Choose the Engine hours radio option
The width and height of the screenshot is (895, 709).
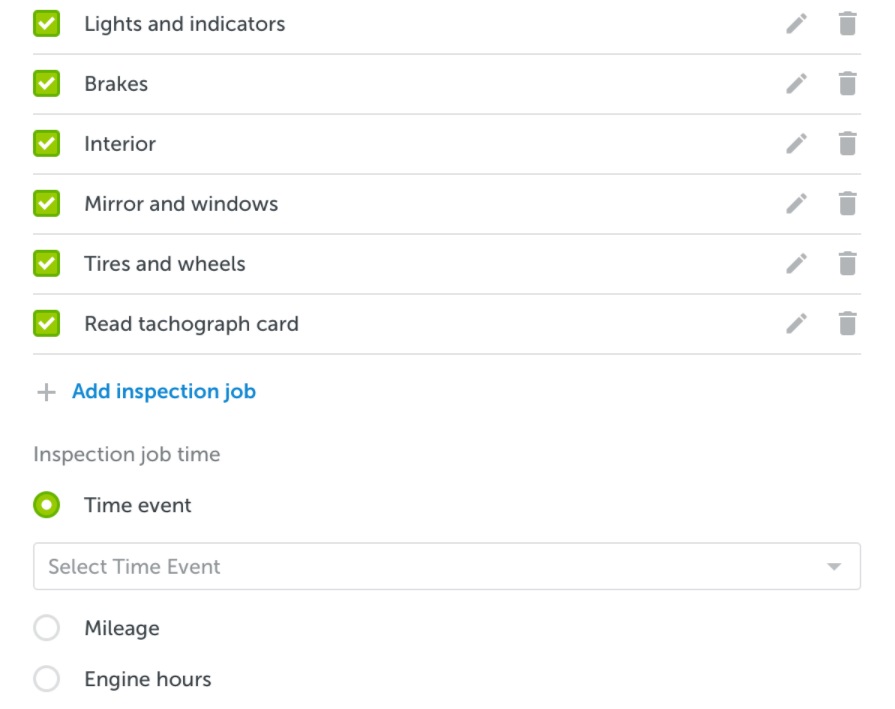click(46, 679)
